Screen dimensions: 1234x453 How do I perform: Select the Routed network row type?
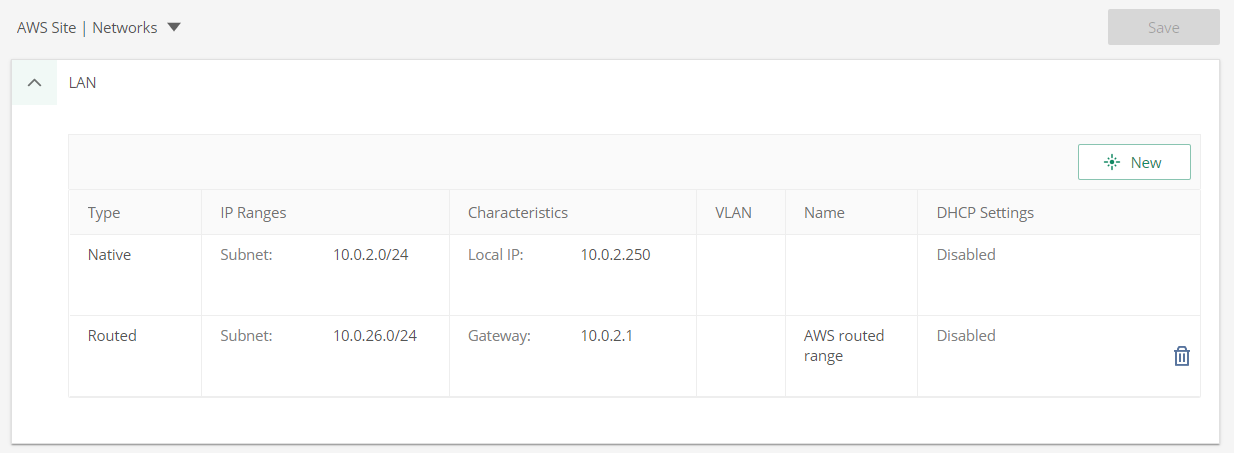coord(112,336)
